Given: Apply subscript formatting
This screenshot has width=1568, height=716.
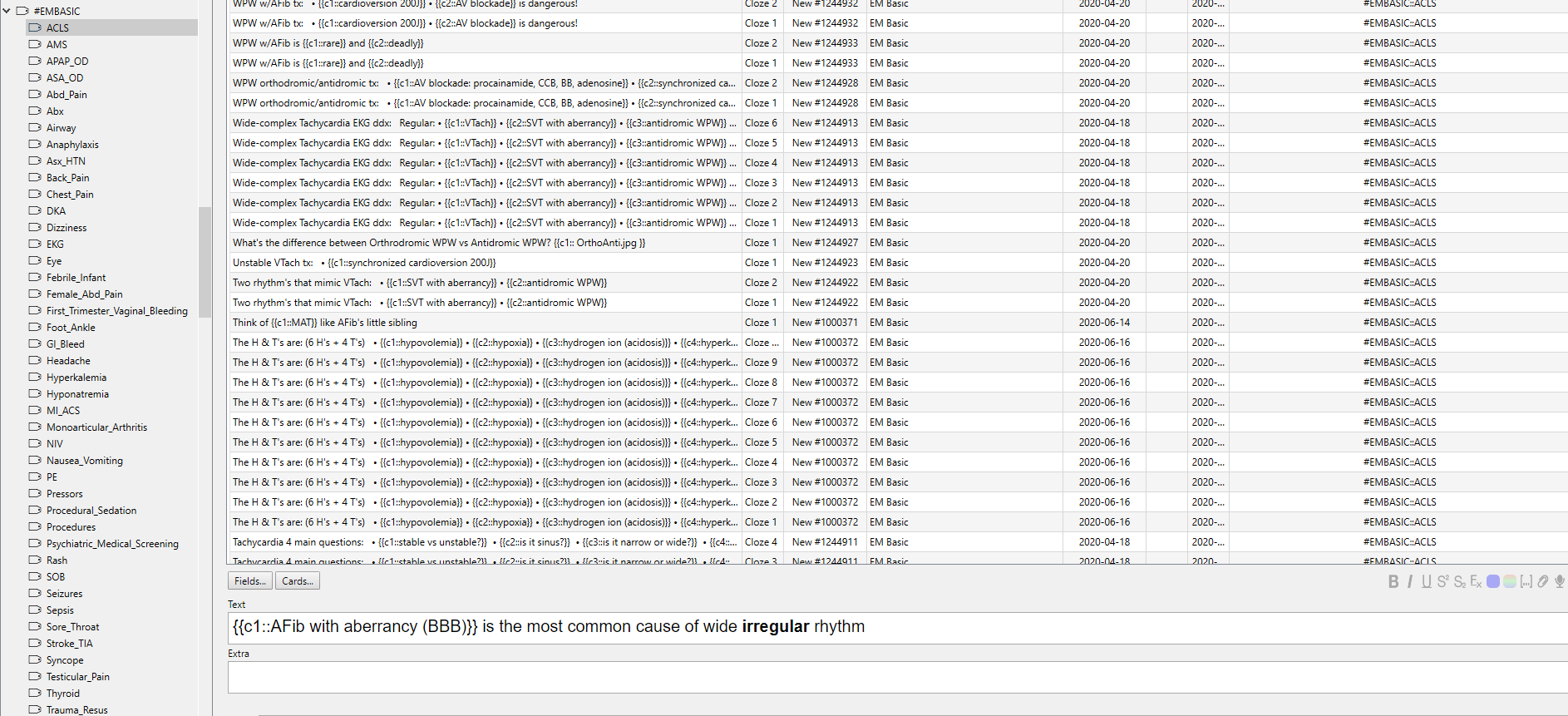Looking at the screenshot, I should tap(1460, 581).
